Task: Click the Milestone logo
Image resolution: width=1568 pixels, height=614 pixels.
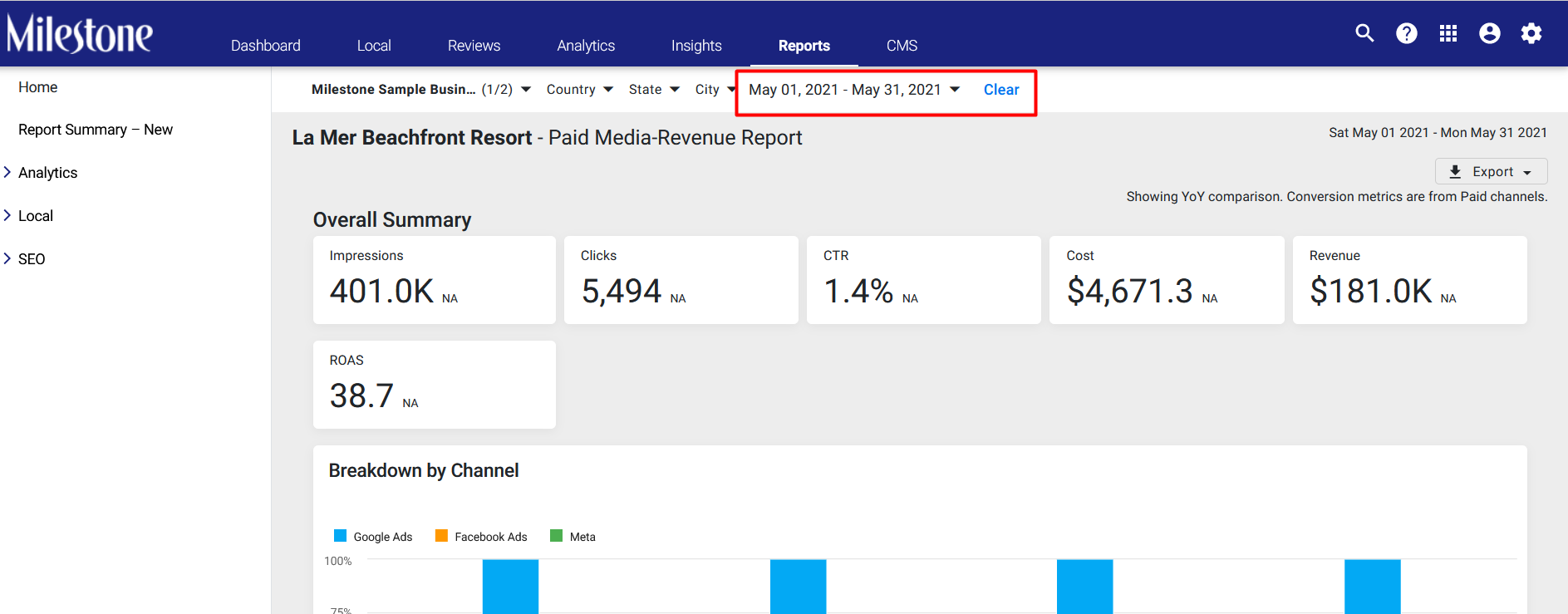Action: click(x=80, y=34)
